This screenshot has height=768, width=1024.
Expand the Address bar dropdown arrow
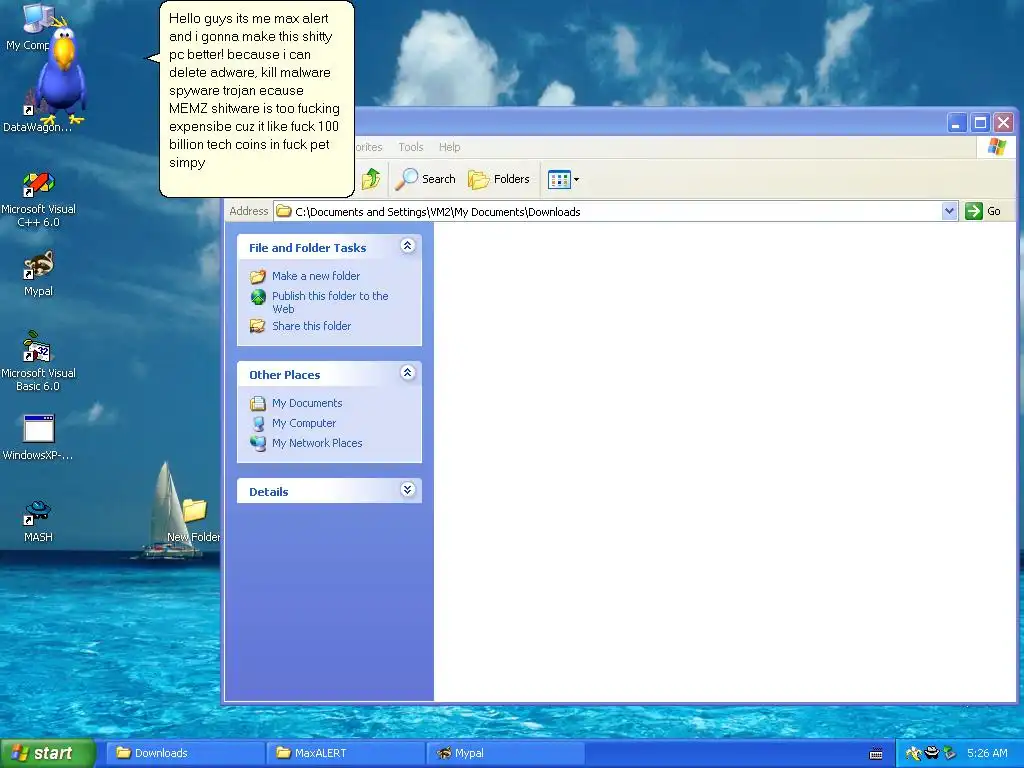pos(950,211)
